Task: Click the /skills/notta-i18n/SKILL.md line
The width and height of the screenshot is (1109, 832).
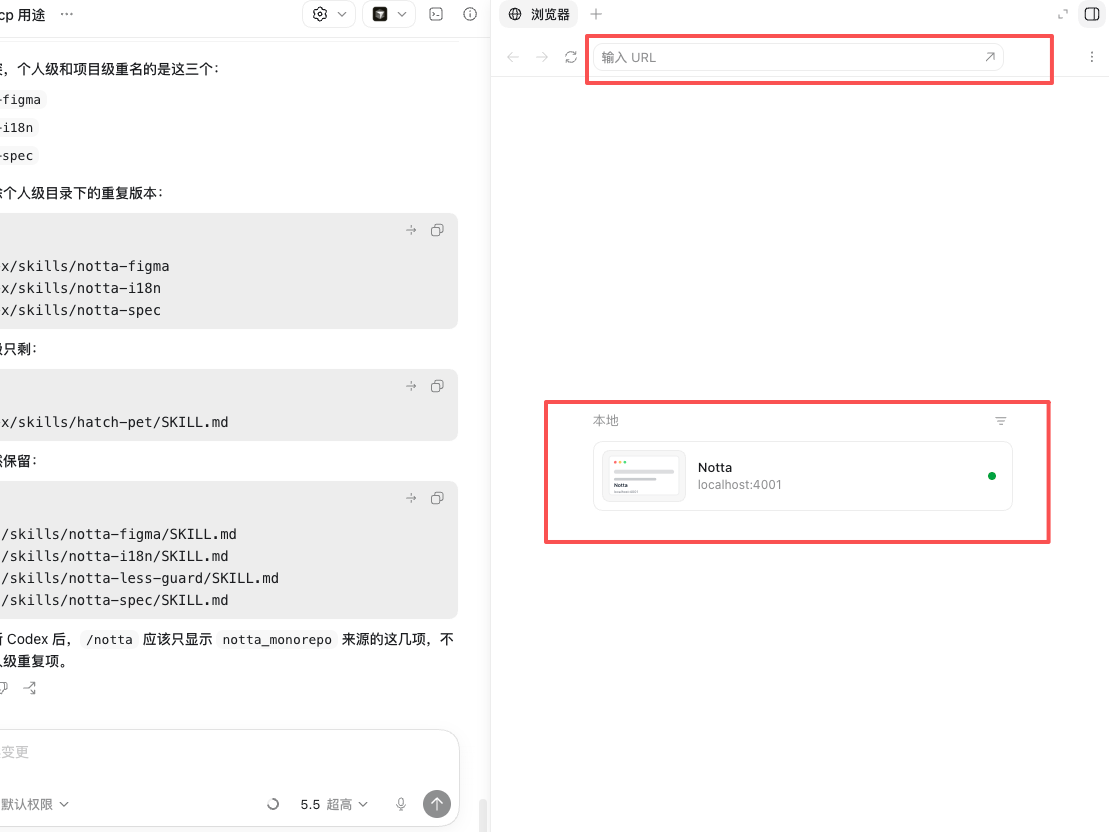Action: point(115,556)
